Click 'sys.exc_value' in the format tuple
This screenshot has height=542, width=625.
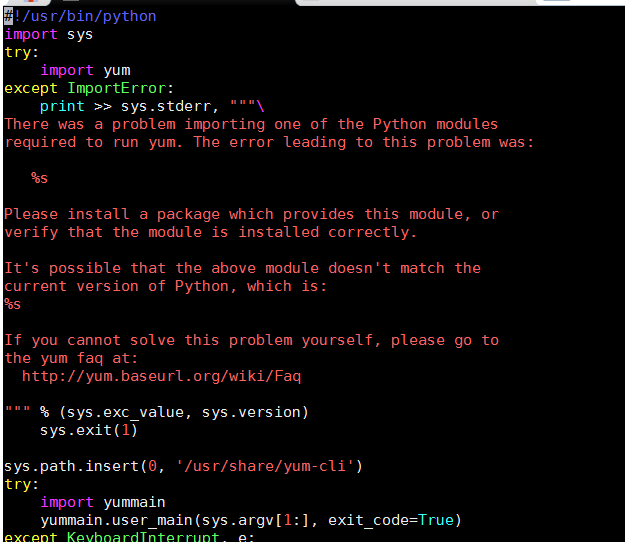click(125, 412)
